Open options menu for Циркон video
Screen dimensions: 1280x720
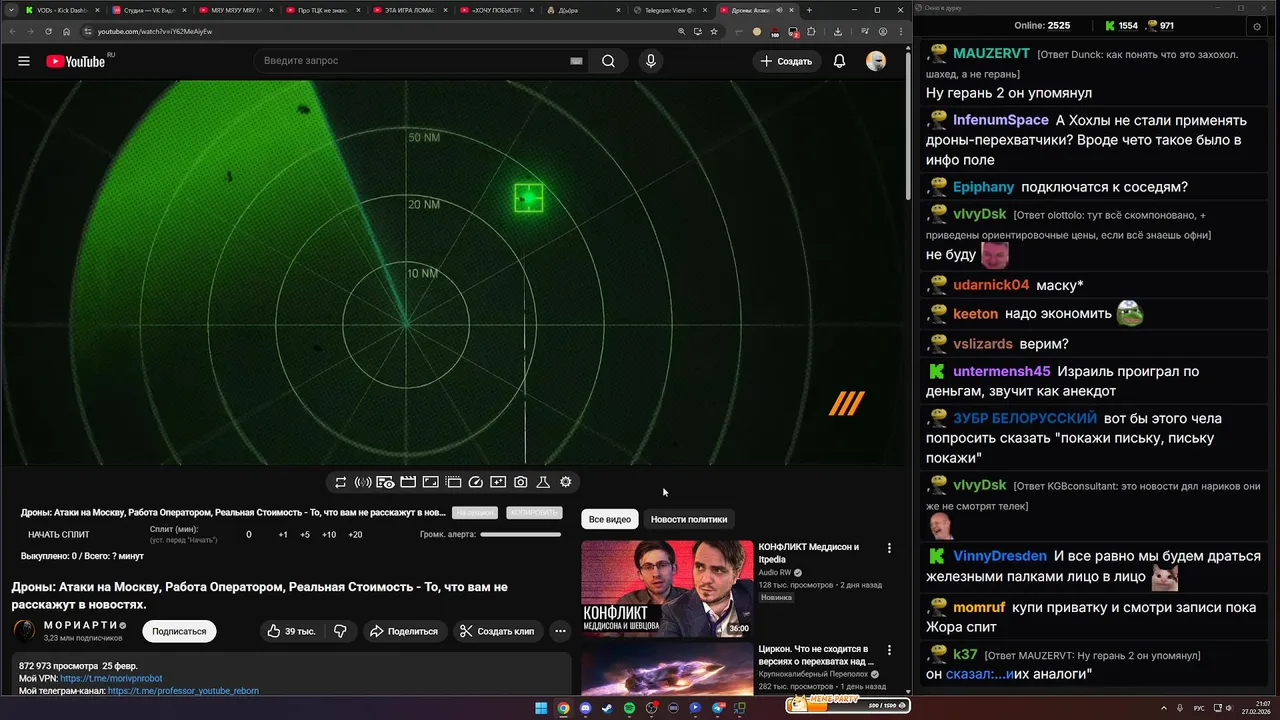click(889, 650)
